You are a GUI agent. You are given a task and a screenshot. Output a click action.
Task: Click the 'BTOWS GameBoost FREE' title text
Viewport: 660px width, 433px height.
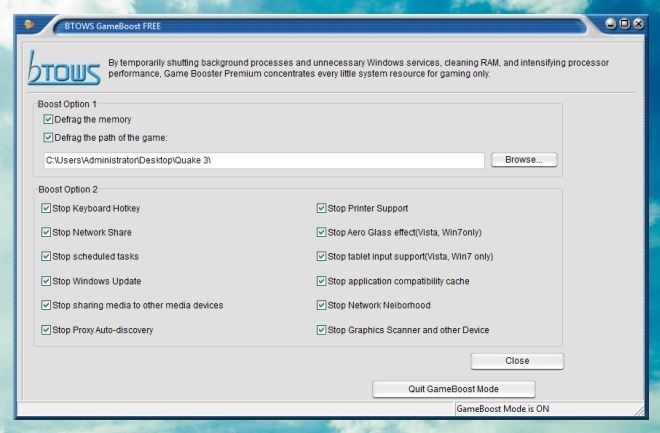(112, 26)
